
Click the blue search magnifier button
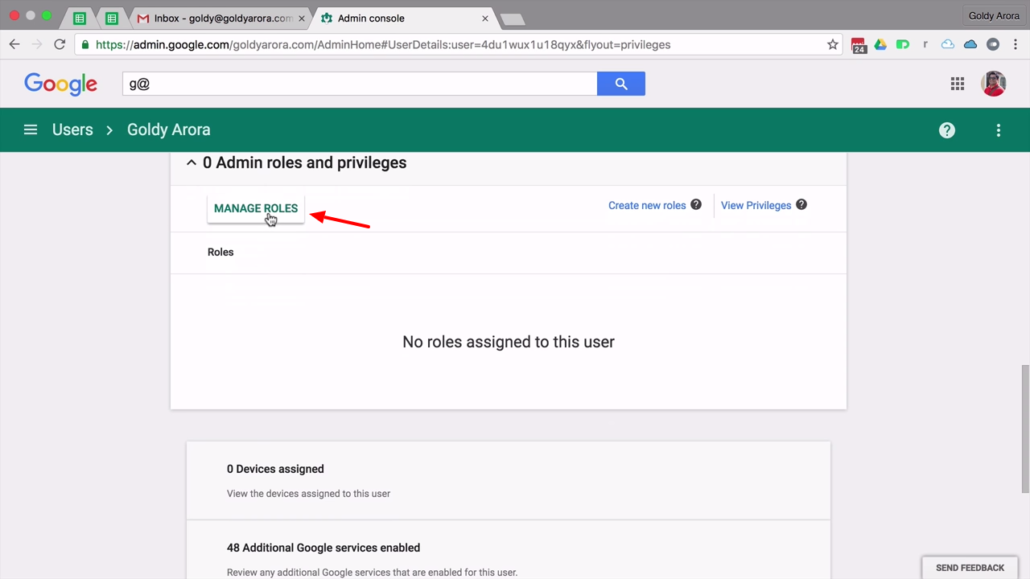coord(621,83)
